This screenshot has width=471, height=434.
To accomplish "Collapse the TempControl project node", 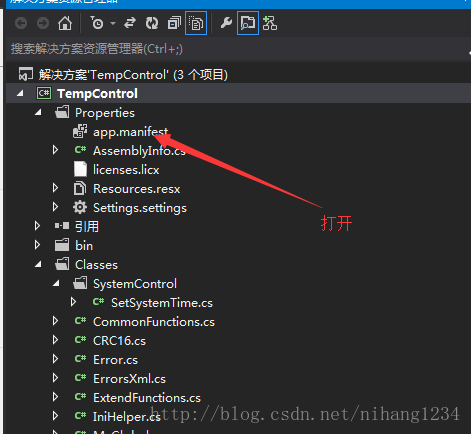I will [x=20, y=94].
